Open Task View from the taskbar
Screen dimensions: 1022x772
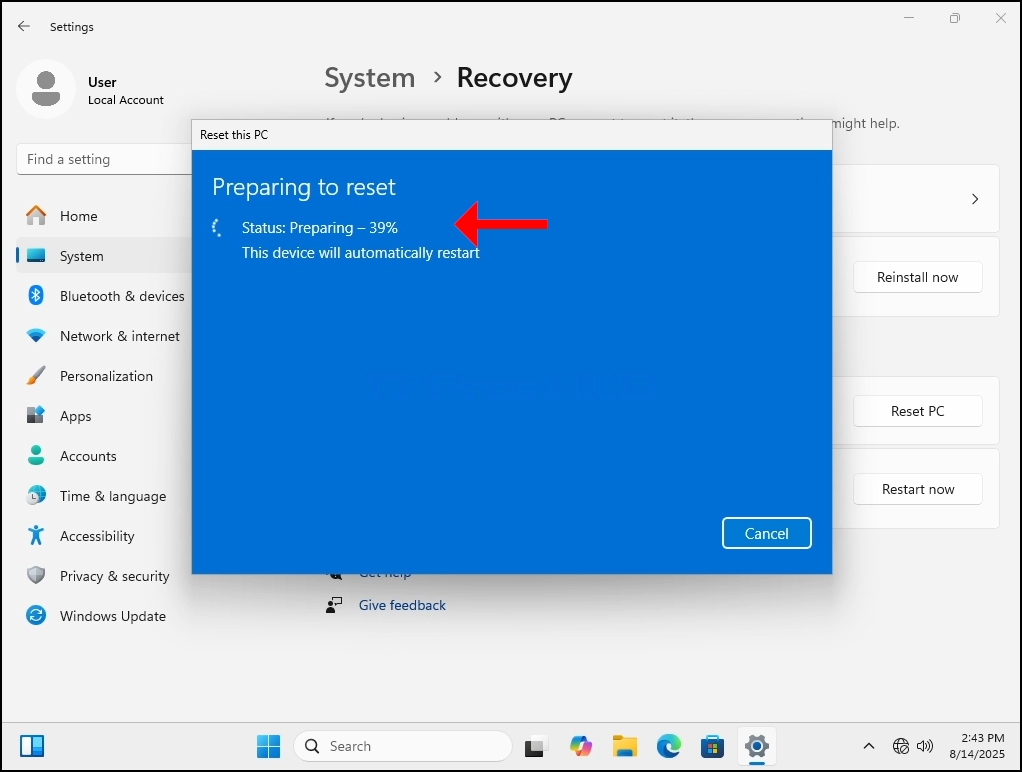click(536, 747)
